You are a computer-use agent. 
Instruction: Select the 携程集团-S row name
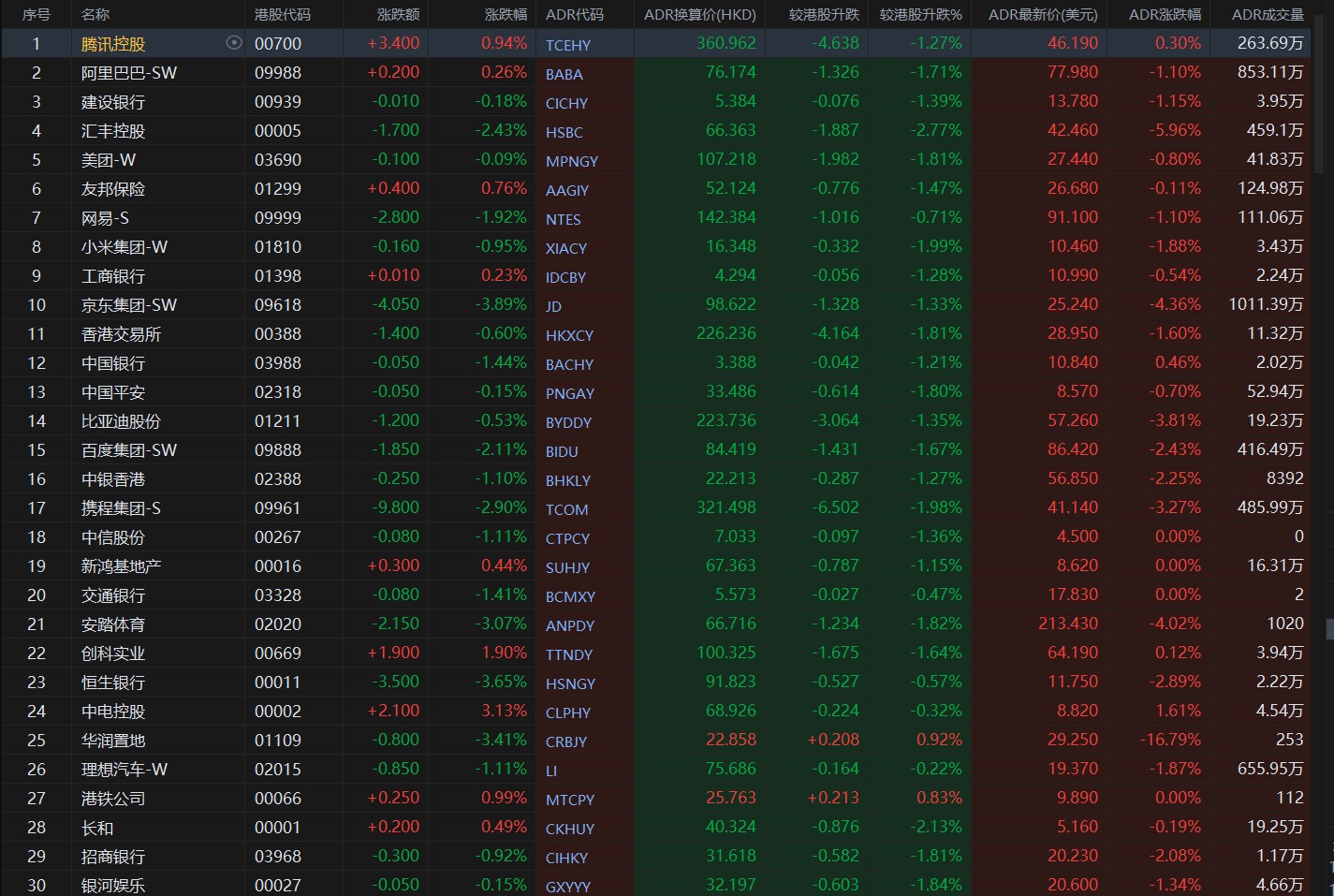(121, 508)
